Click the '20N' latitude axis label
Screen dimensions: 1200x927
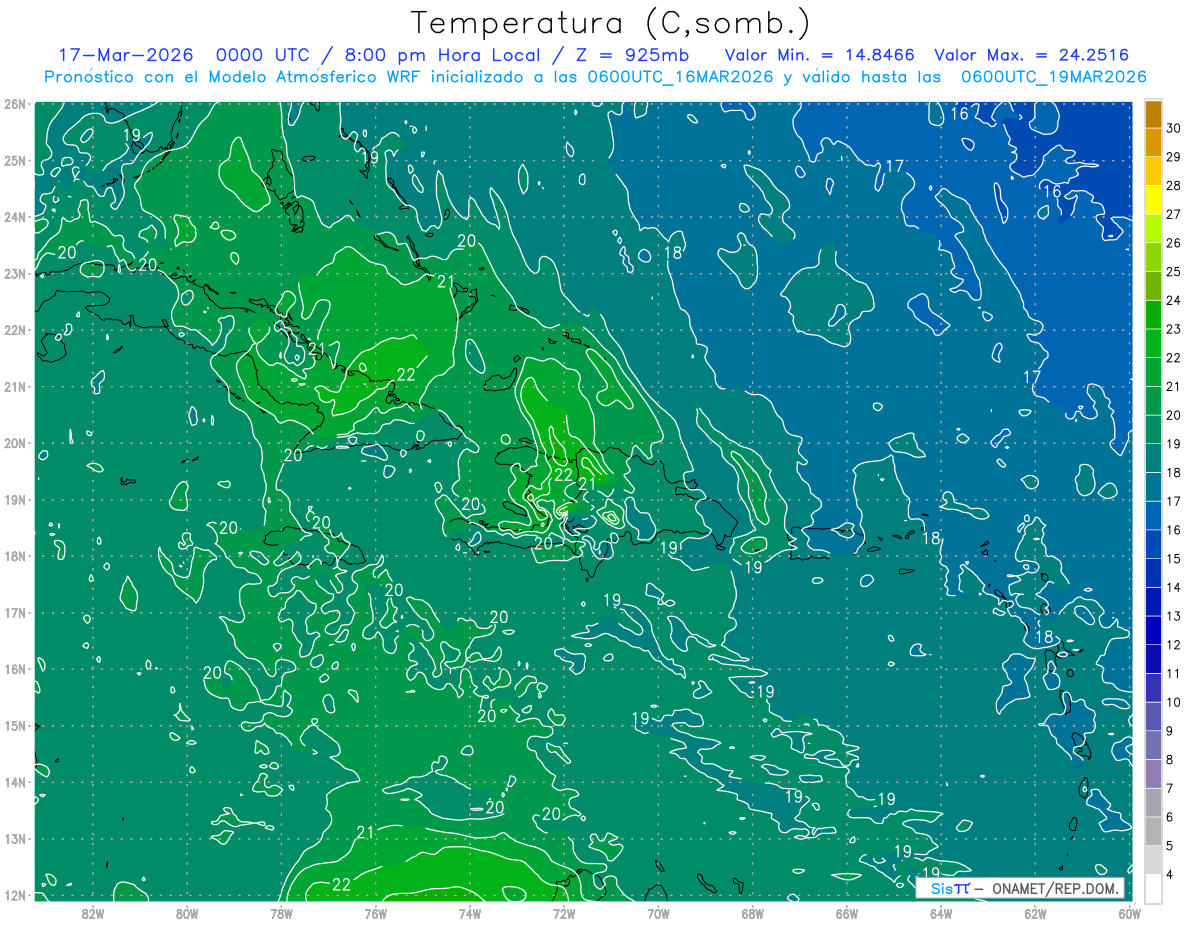pos(15,443)
